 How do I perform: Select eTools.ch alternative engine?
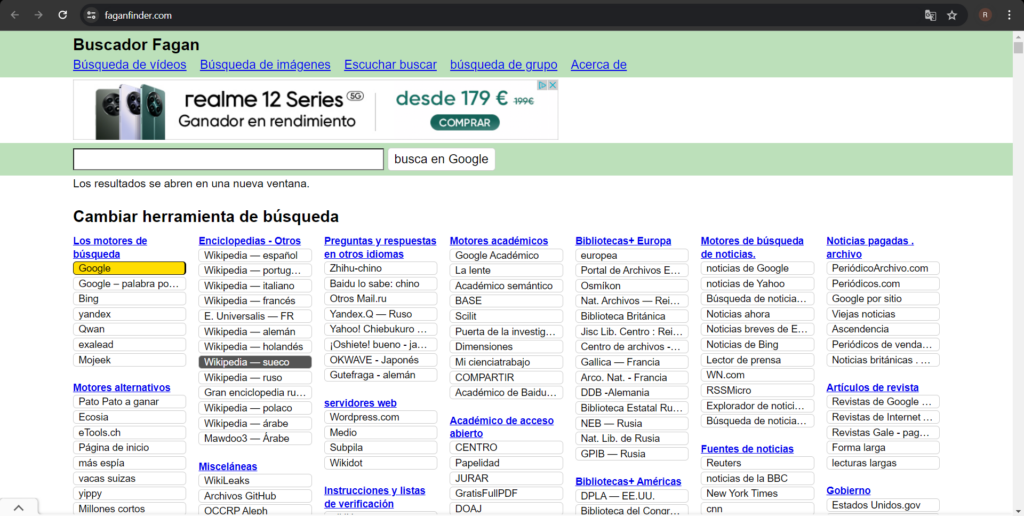(x=129, y=432)
